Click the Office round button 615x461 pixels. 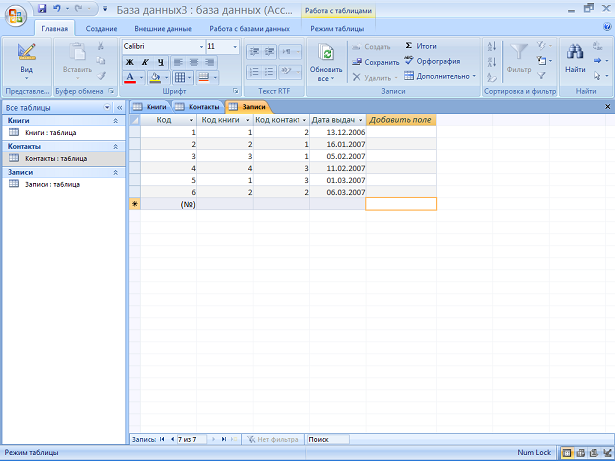[16, 15]
